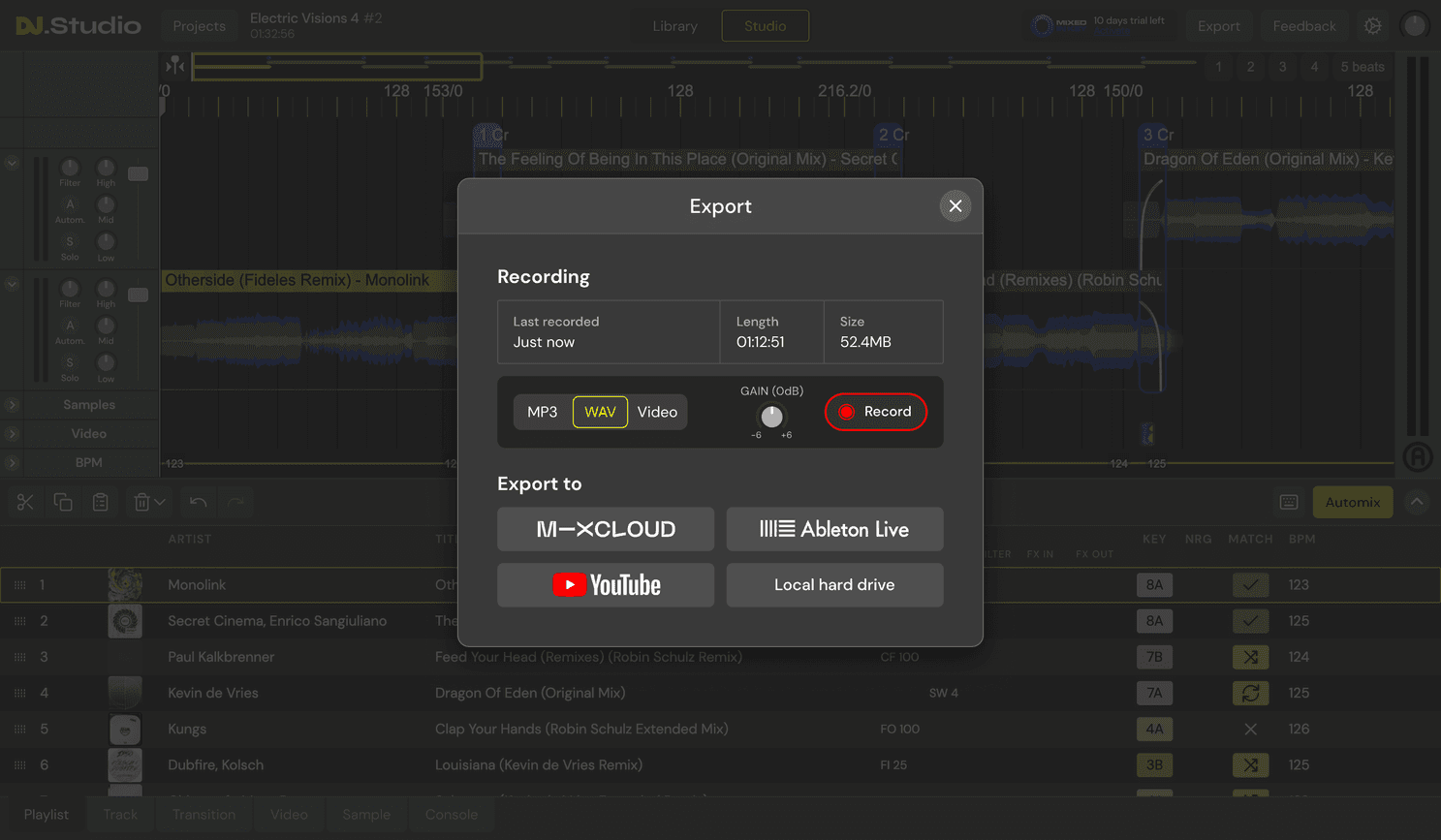This screenshot has width=1441, height=840.
Task: Open the keyboard shortcuts icon
Action: 1289,502
